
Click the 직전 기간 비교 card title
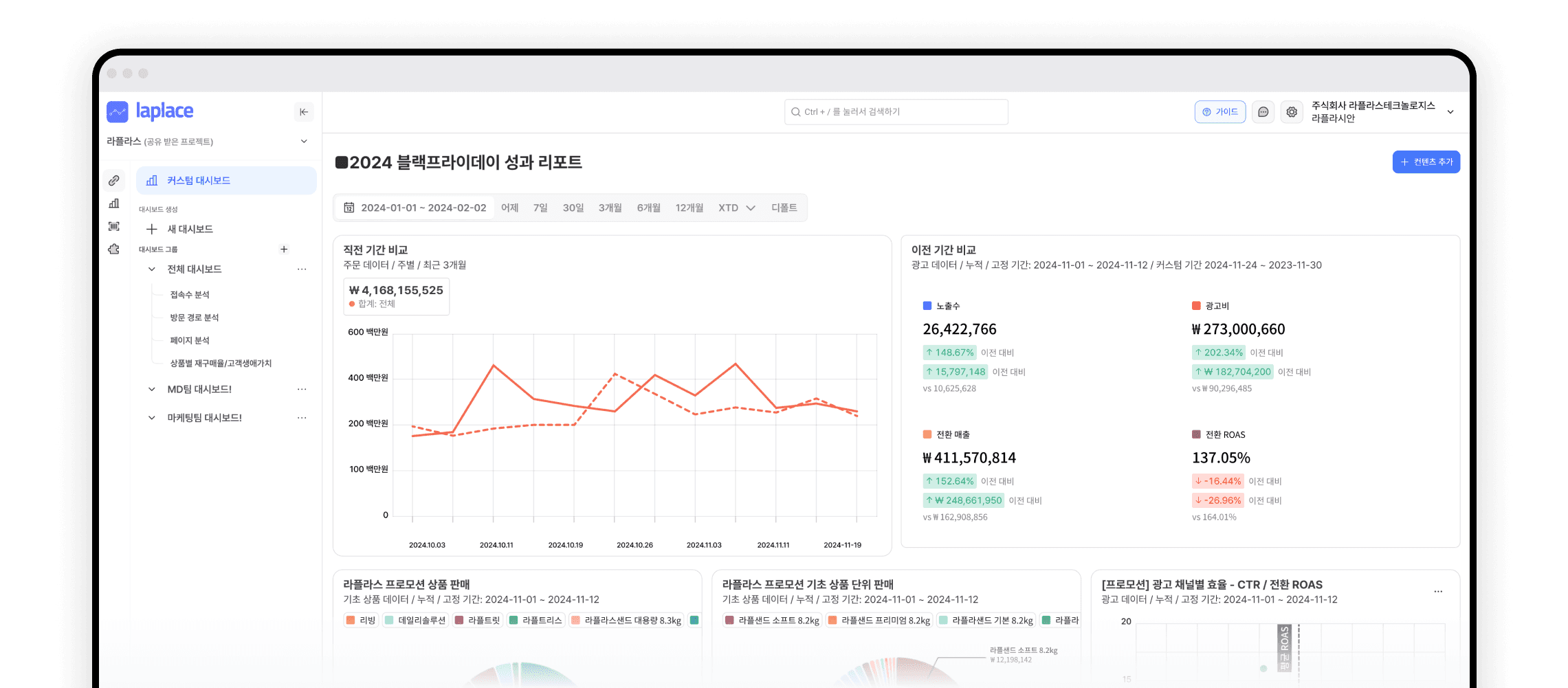(376, 250)
